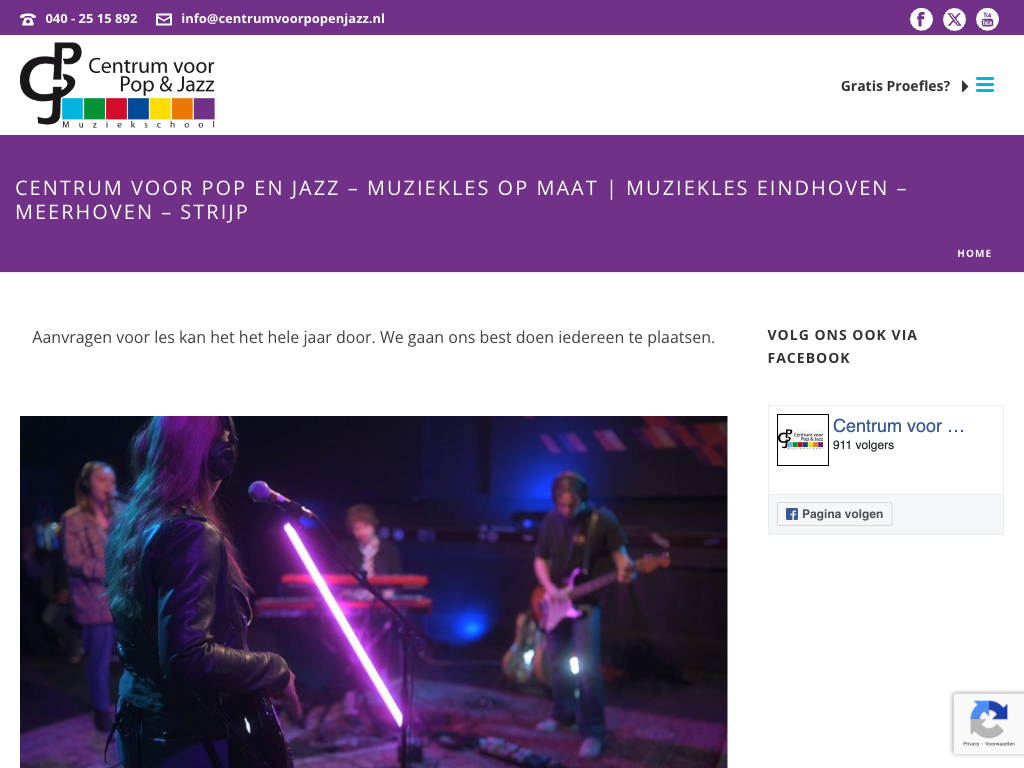
Task: Open the Facebook icon in top bar
Action: (921, 19)
